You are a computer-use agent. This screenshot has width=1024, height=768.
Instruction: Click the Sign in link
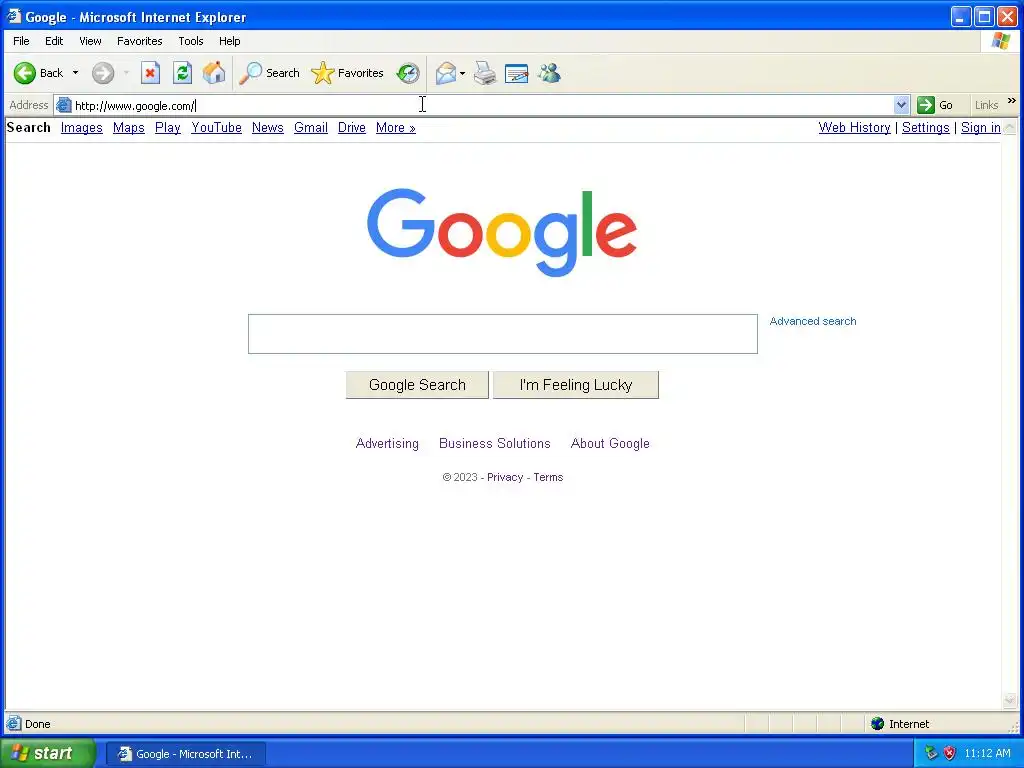click(x=980, y=127)
